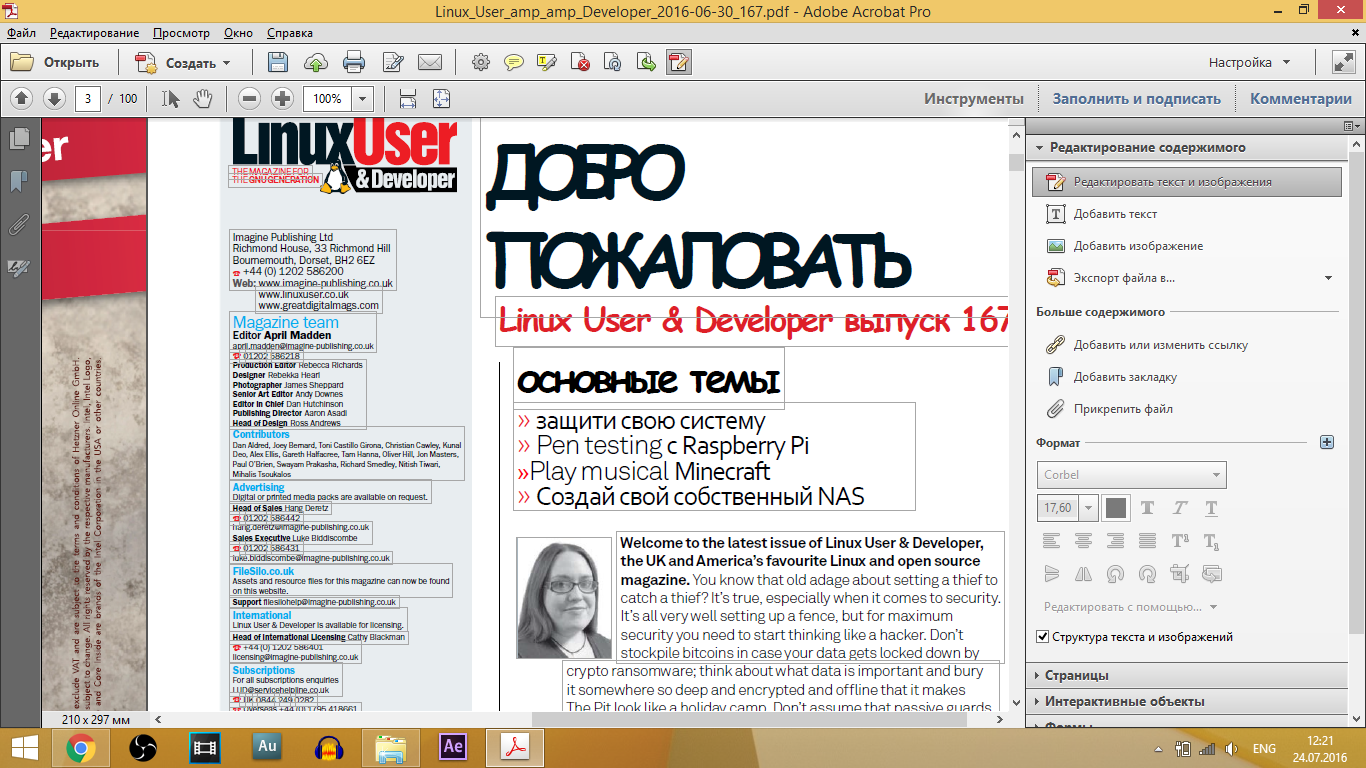The height and width of the screenshot is (768, 1366).
Task: Open the font size 17,60 dropdown arrow
Action: 1088,508
